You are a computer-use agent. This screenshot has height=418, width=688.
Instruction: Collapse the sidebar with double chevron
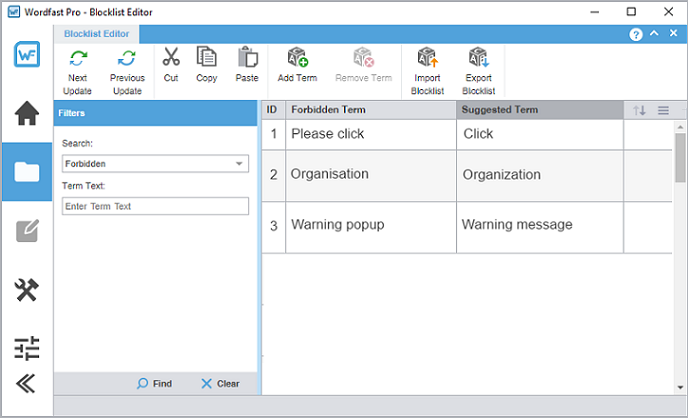pos(27,383)
